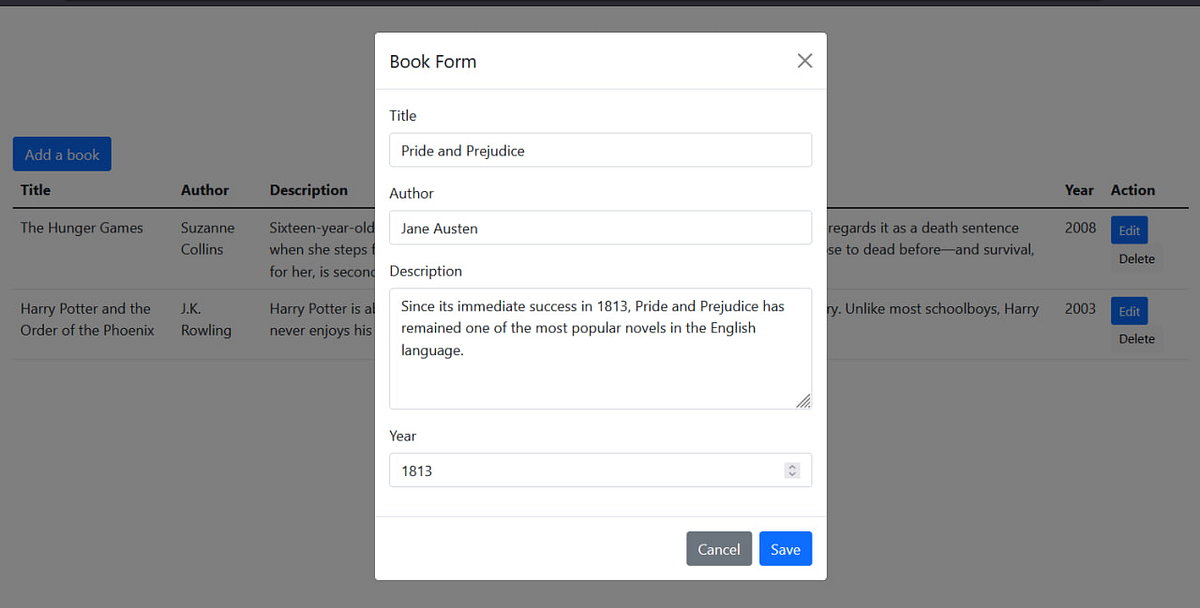Click the Year field's increment arrow
Screen dimensions: 1200x608
tap(792, 465)
